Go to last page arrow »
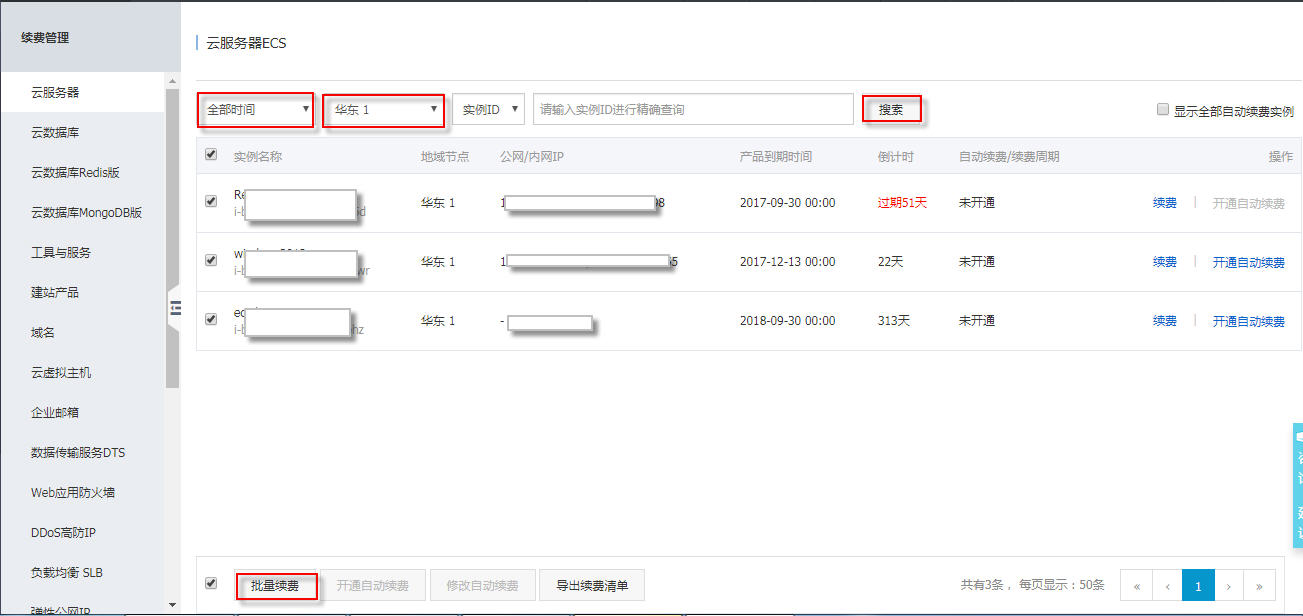 1260,585
